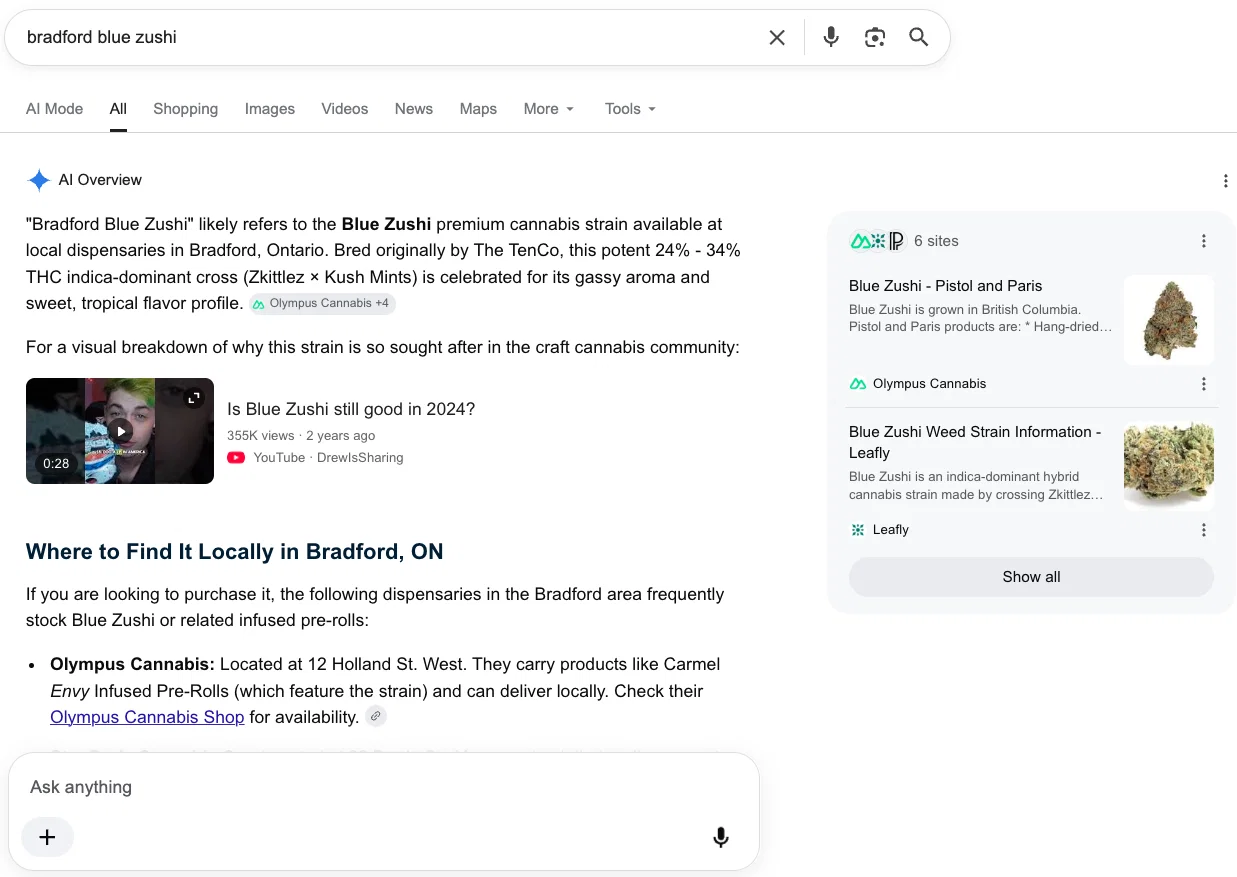The height and width of the screenshot is (877, 1237).
Task: Start voice search with microphone icon
Action: click(831, 38)
